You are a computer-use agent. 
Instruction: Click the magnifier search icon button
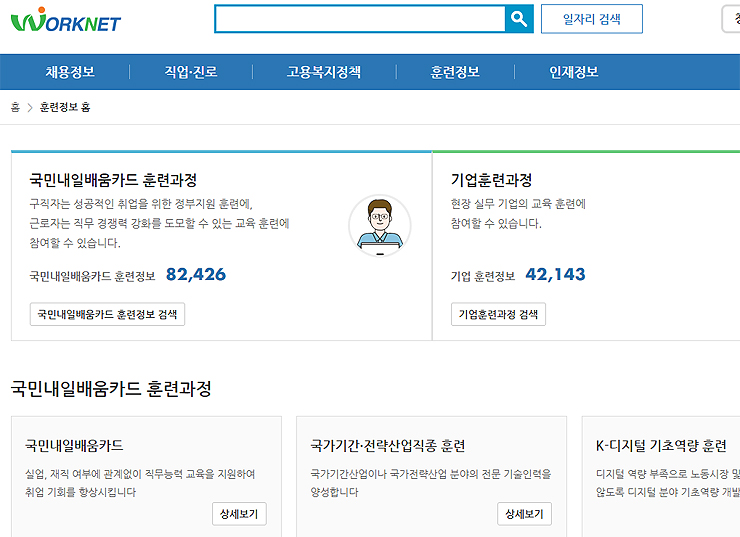(519, 19)
